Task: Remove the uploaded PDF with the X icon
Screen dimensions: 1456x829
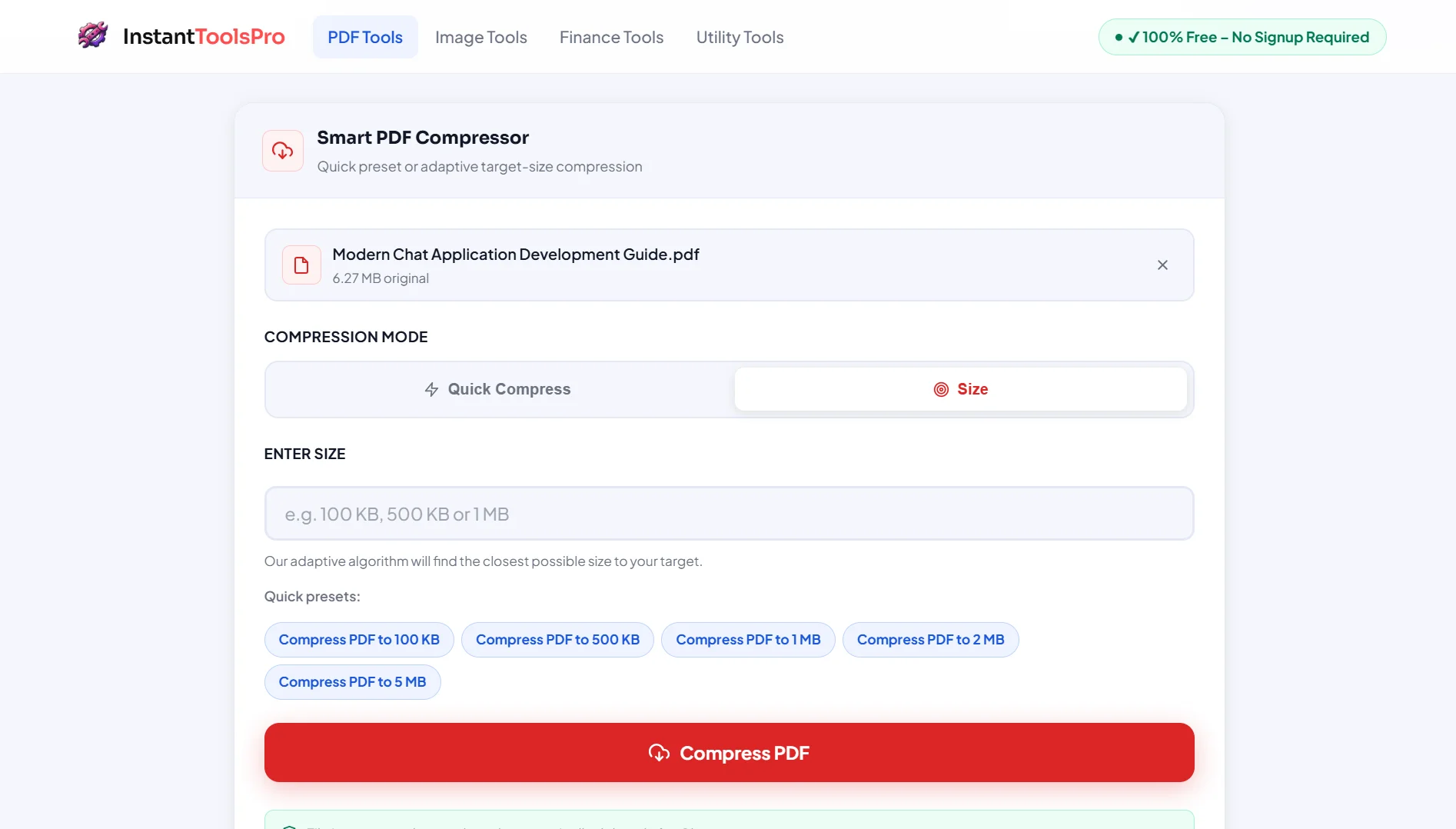Action: coord(1162,265)
